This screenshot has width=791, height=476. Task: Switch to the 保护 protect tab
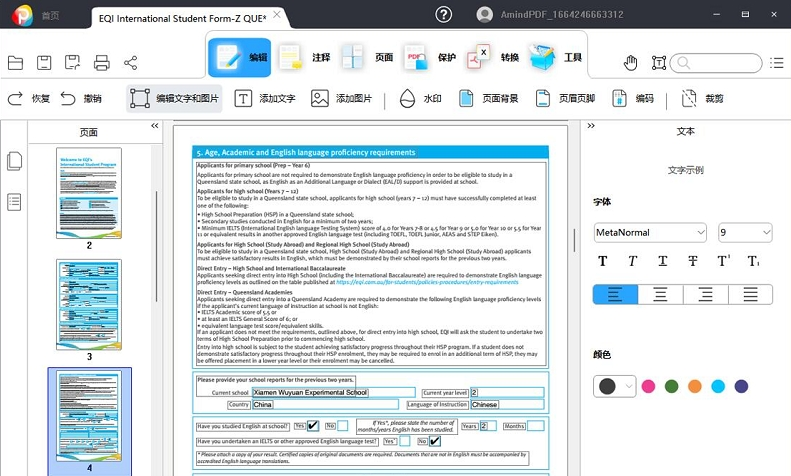(x=429, y=57)
